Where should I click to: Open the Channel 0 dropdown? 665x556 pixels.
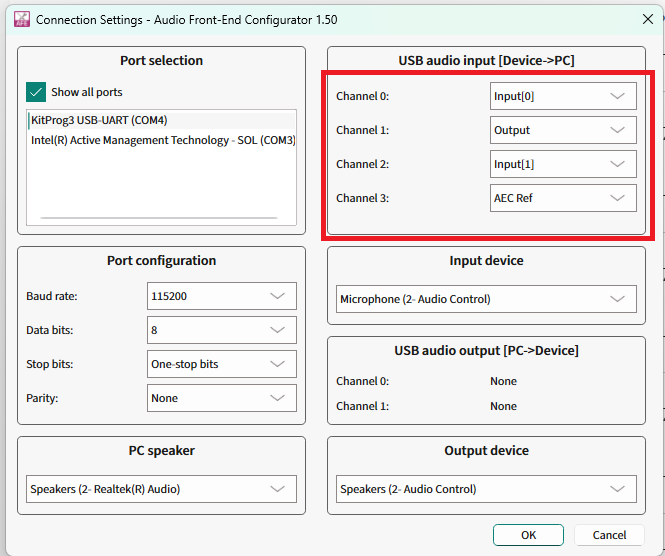coord(563,96)
